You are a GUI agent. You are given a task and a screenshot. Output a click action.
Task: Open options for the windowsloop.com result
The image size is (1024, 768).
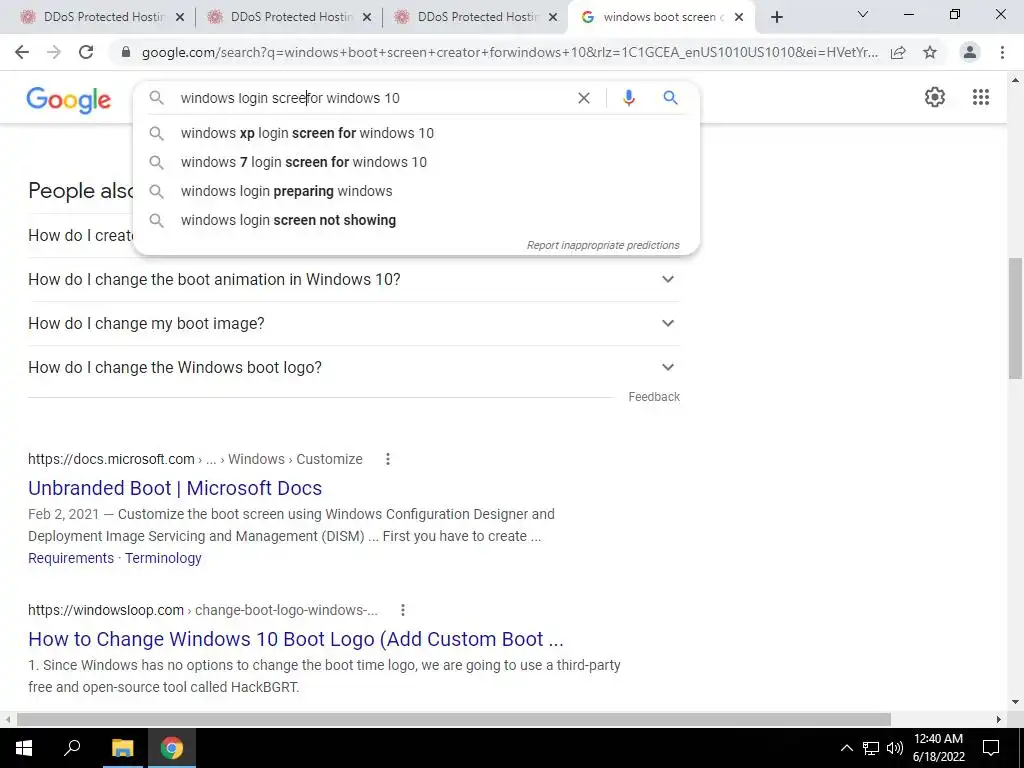coord(403,610)
